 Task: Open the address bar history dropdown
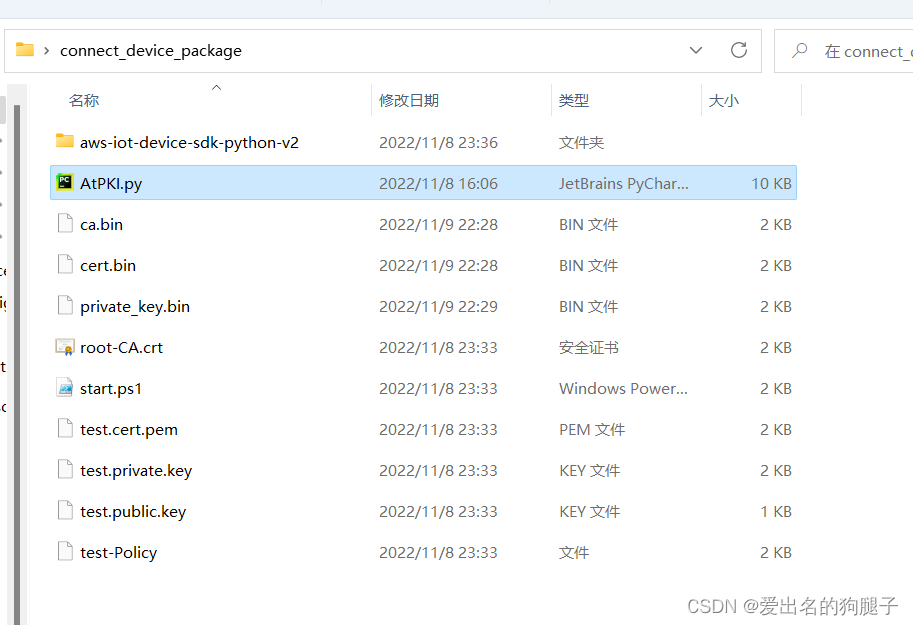pos(696,50)
